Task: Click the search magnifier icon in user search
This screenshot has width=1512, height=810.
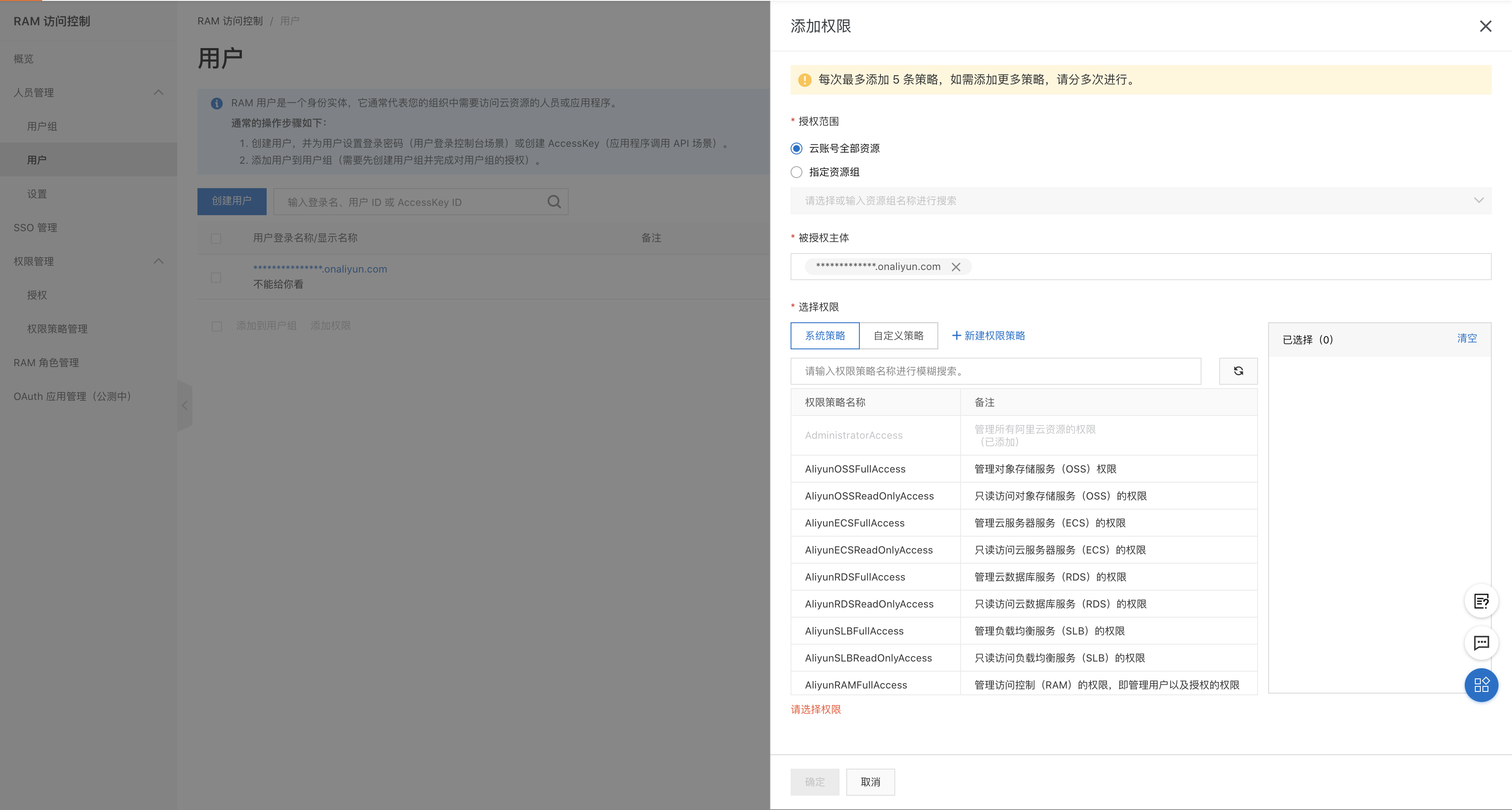Action: point(553,202)
